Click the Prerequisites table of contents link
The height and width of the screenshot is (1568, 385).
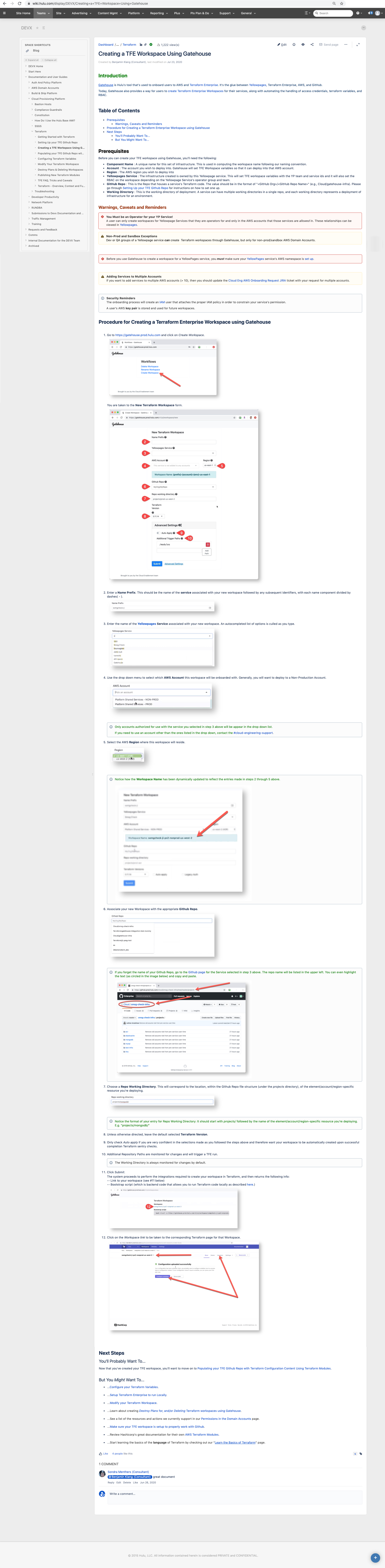coord(116,120)
